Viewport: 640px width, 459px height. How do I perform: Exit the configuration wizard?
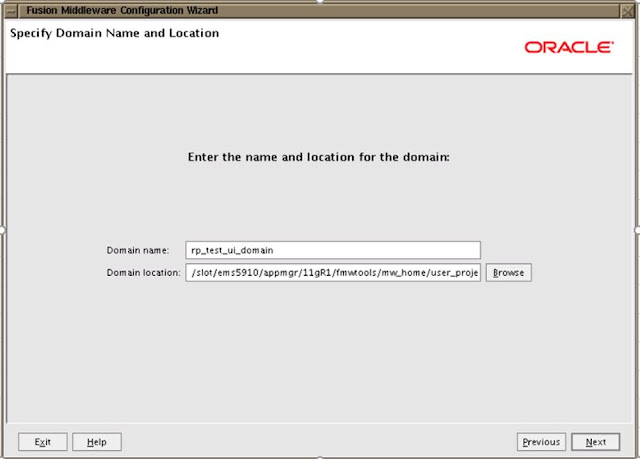coord(42,442)
